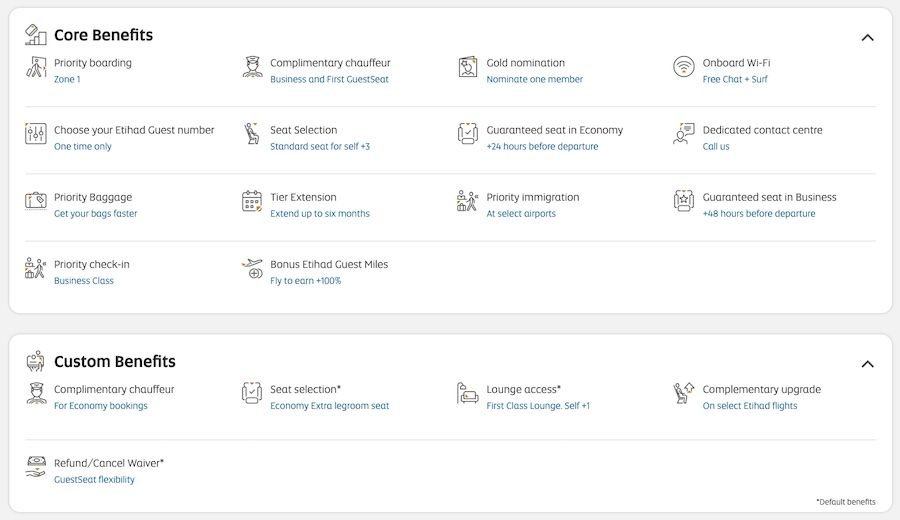The image size is (900, 520).
Task: Click the Complimentary chauffeur driver icon in Core Benefits
Action: (252, 68)
